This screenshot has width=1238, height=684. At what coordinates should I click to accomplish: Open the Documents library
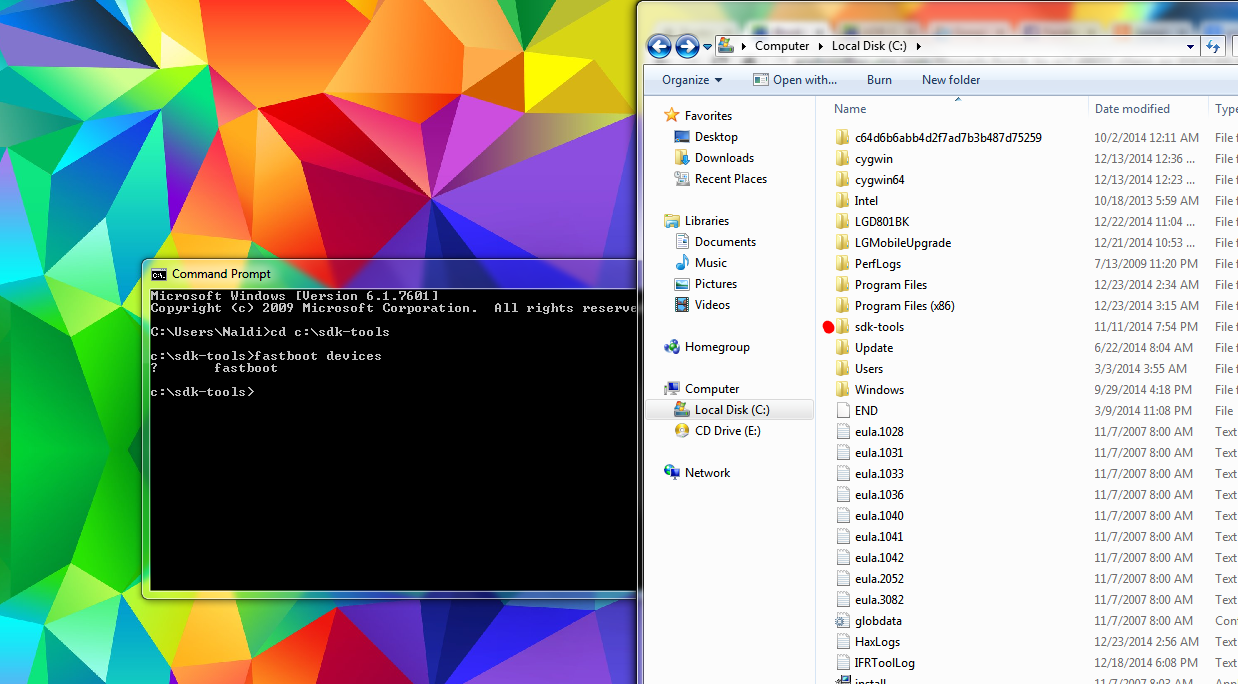725,242
